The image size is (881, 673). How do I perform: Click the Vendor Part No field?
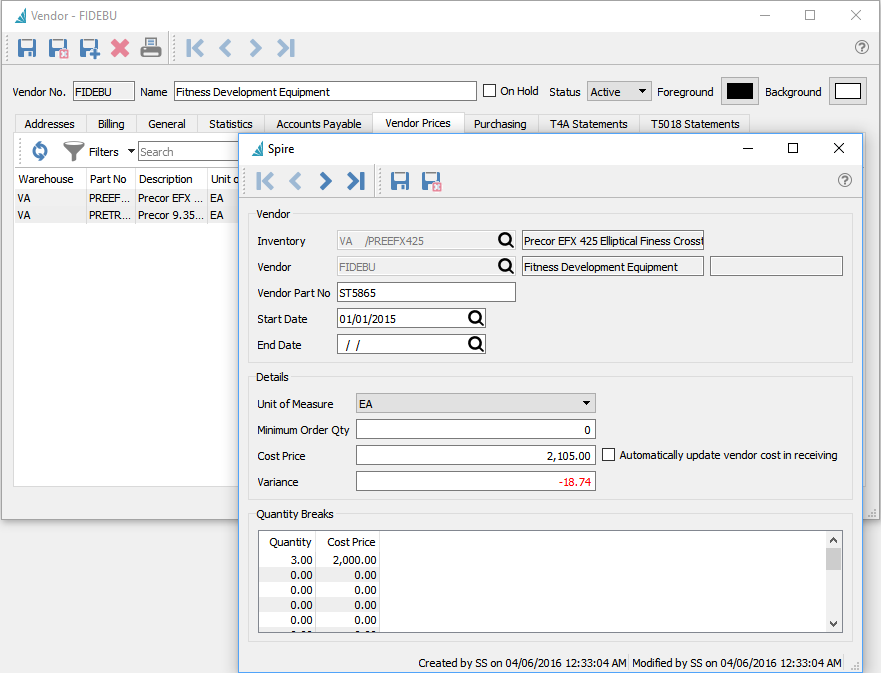click(426, 293)
